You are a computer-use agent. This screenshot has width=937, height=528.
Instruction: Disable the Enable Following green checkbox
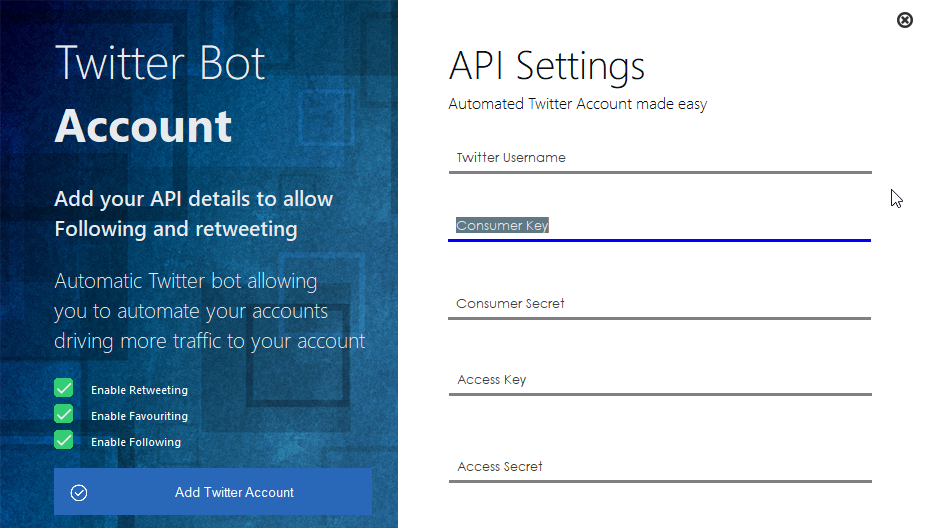(x=63, y=440)
